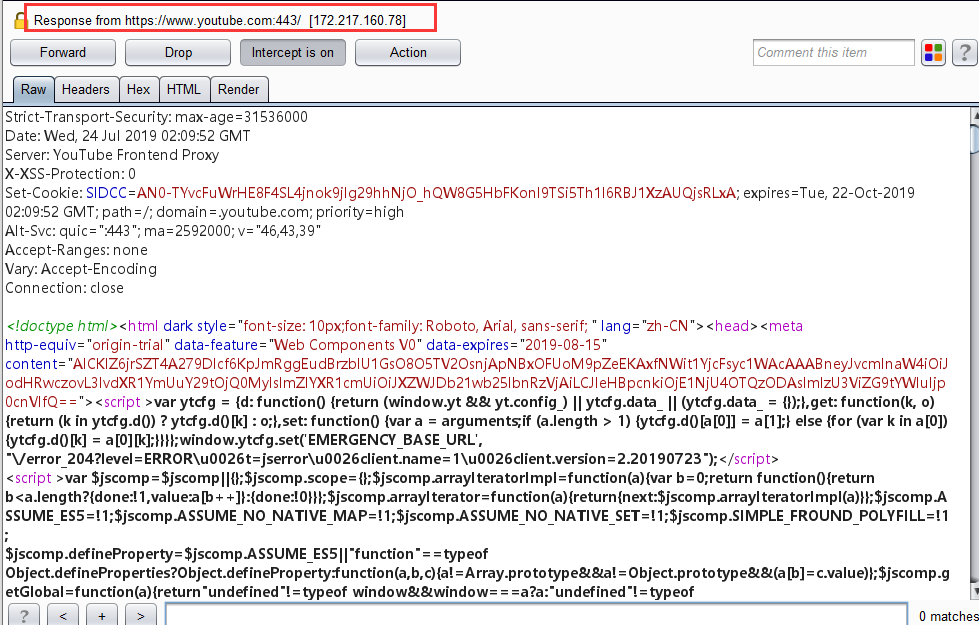The image size is (979, 625).
Task: Click the <!doctype html> text
Action: click(62, 326)
